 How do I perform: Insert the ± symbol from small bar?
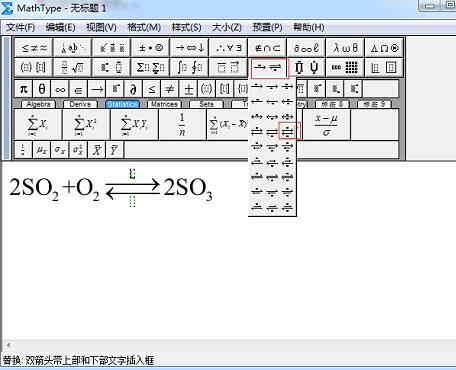click(x=188, y=89)
